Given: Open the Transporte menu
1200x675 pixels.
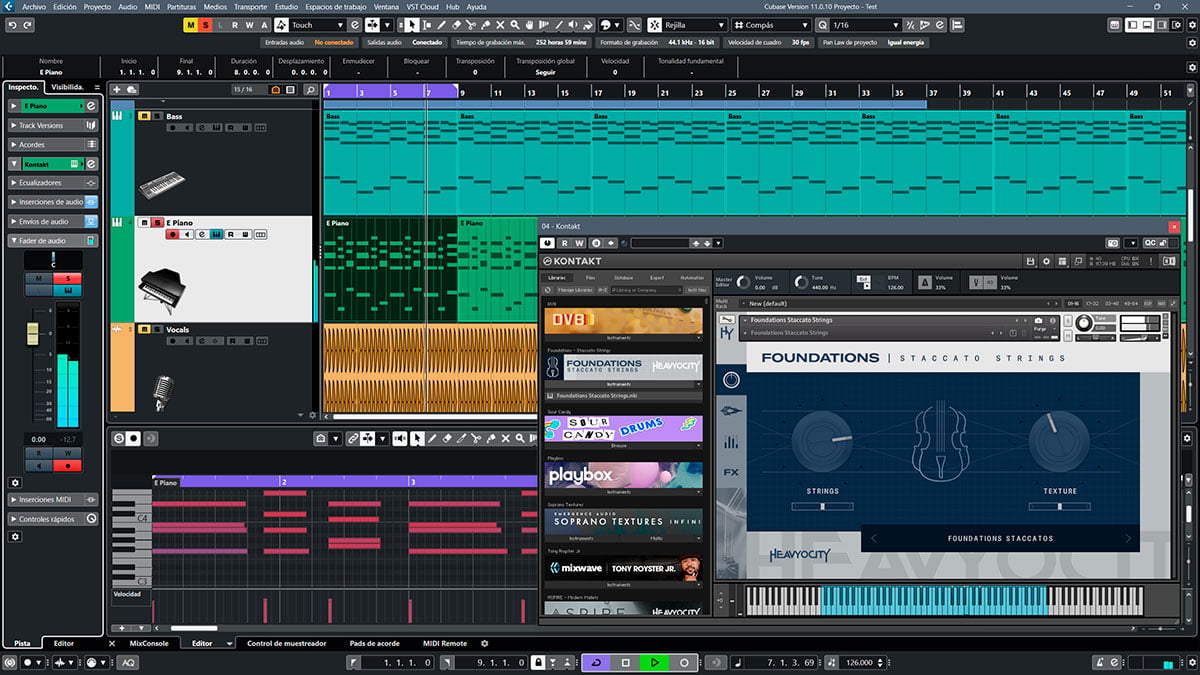Looking at the screenshot, I should pos(250,6).
